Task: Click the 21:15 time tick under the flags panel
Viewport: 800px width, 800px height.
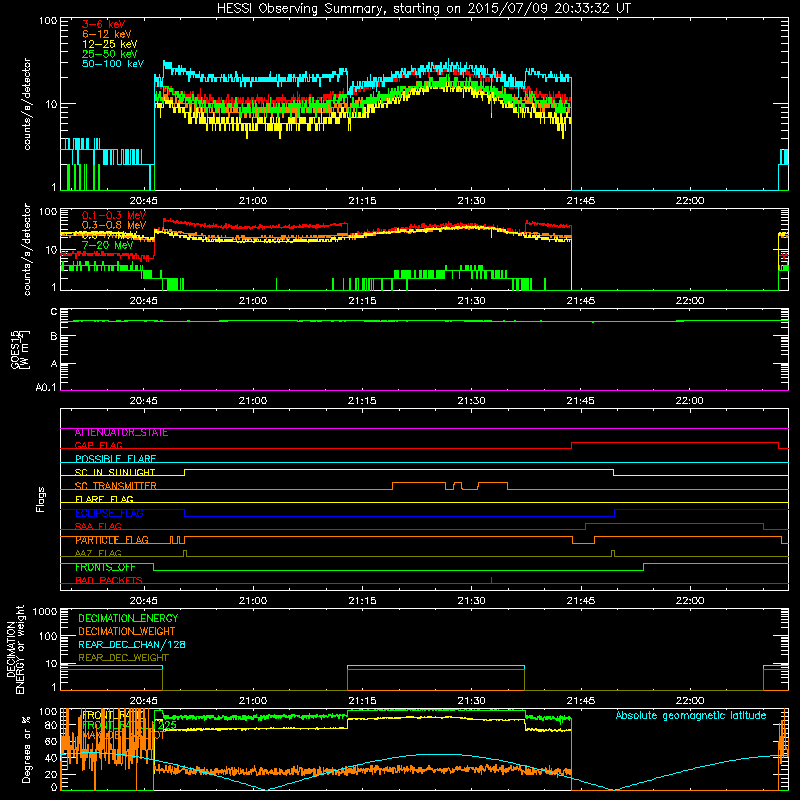Action: (x=362, y=601)
